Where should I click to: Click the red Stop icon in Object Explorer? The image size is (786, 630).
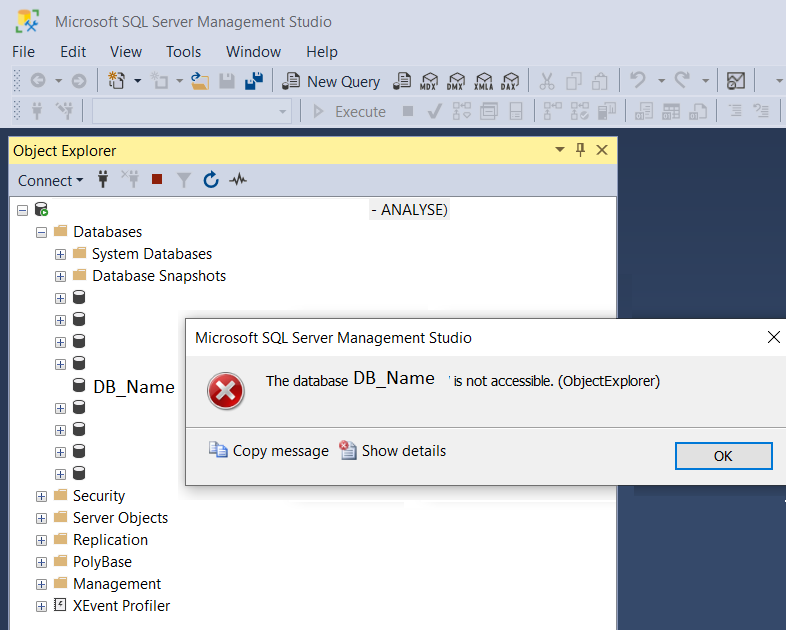157,179
